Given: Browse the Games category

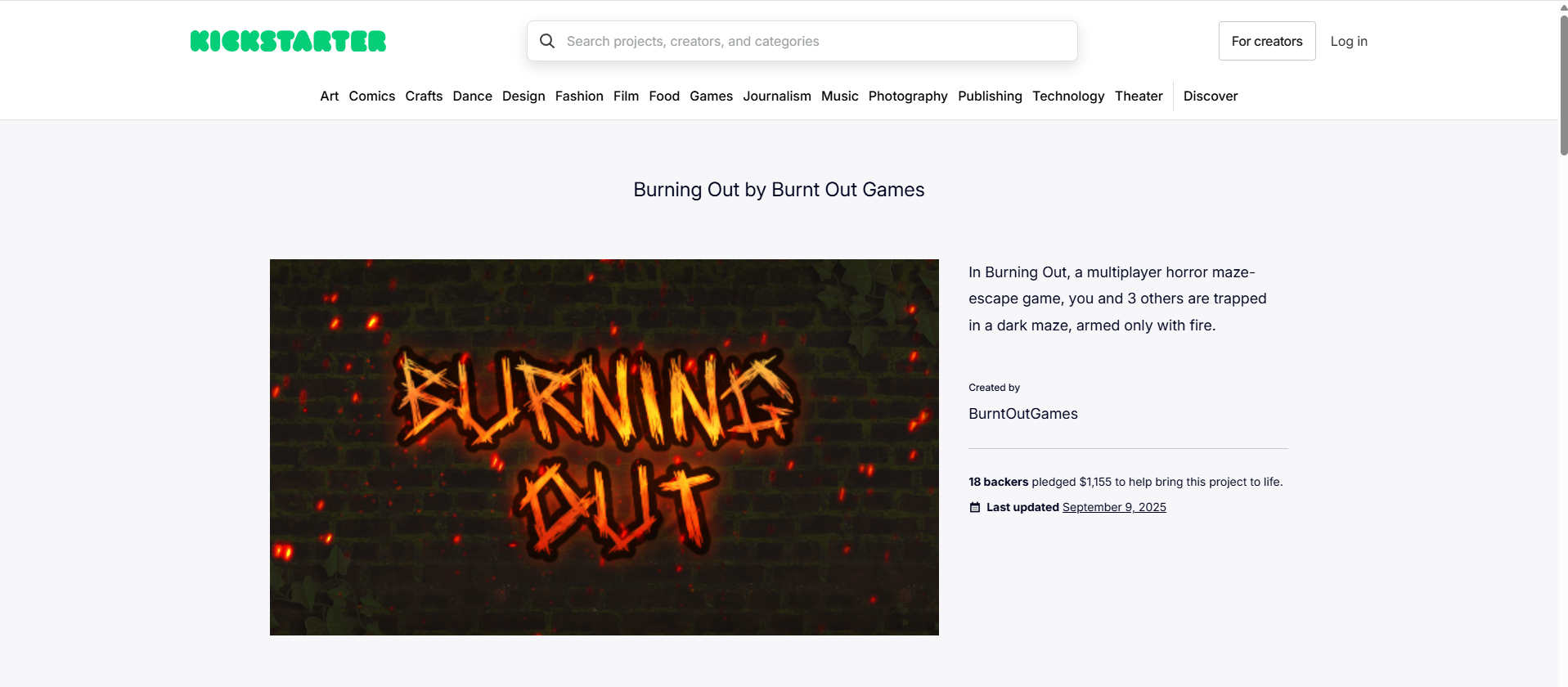Looking at the screenshot, I should [712, 96].
